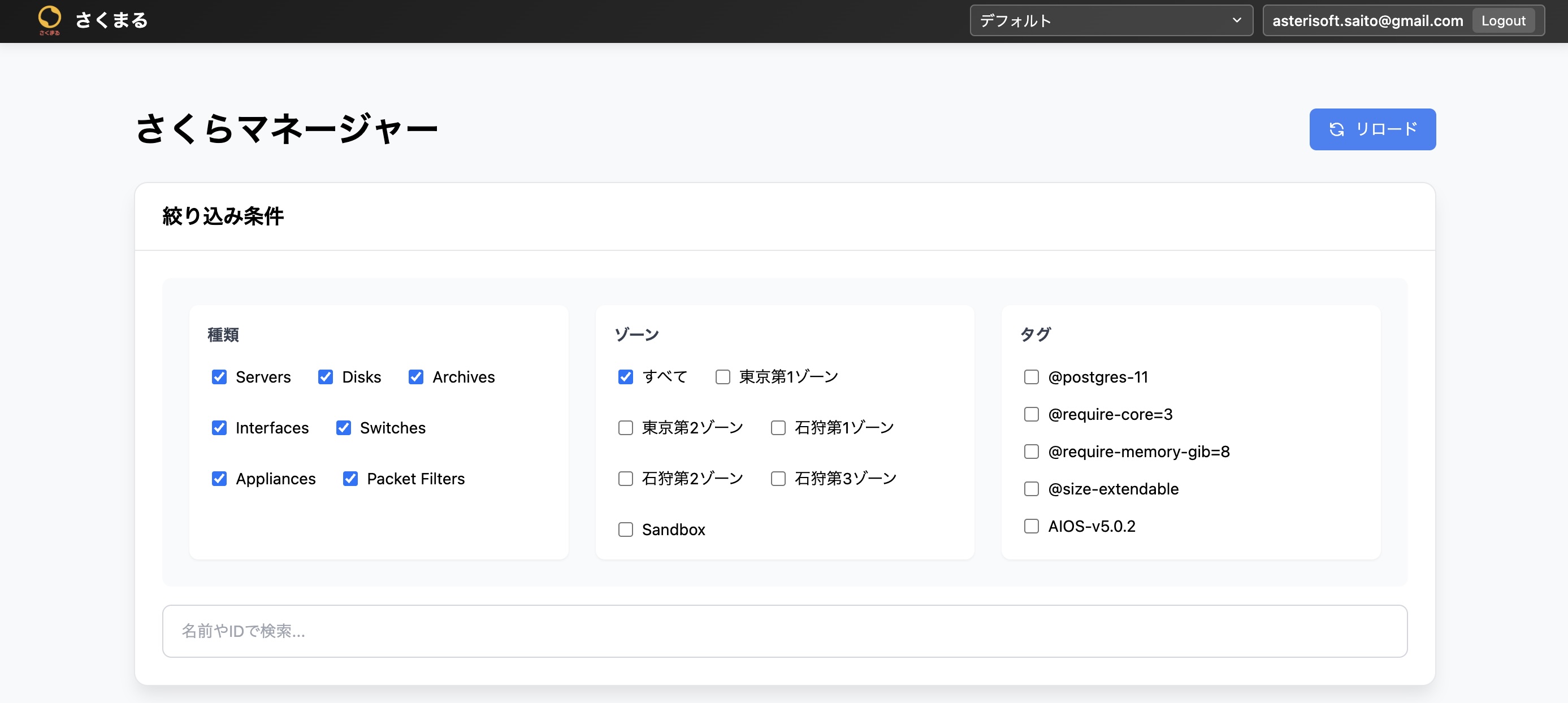Enable the 石狩第2ゾーン checkbox
This screenshot has height=703, width=1568.
(x=625, y=479)
